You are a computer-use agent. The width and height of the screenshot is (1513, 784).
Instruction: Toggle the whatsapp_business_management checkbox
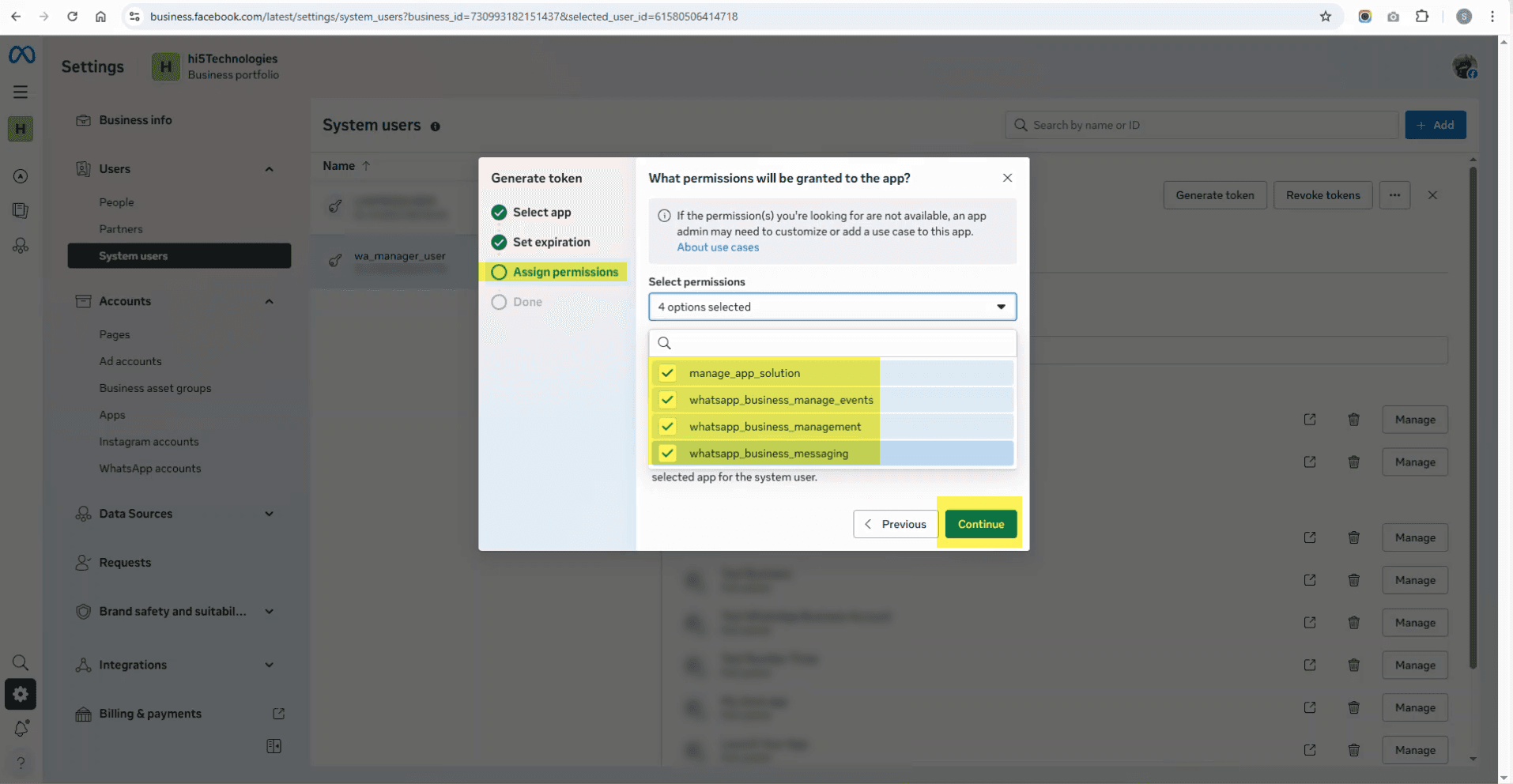pyautogui.click(x=667, y=426)
